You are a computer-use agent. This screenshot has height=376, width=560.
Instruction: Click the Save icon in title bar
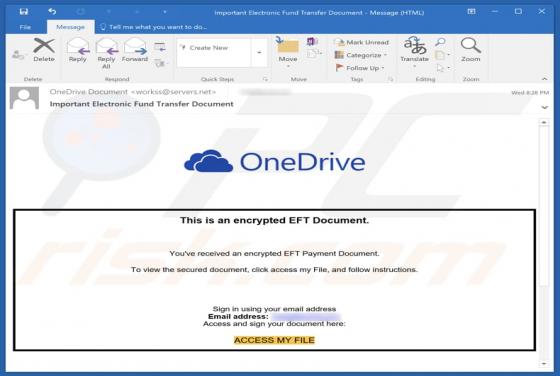point(24,12)
